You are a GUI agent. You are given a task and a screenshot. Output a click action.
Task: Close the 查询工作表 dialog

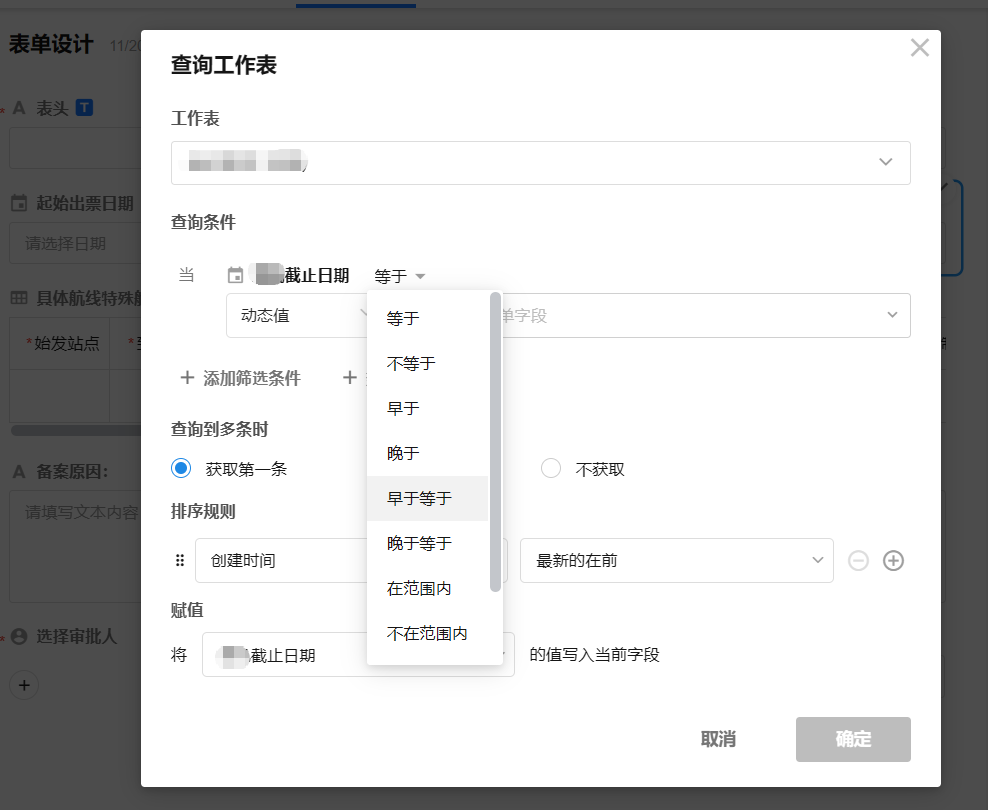point(919,48)
